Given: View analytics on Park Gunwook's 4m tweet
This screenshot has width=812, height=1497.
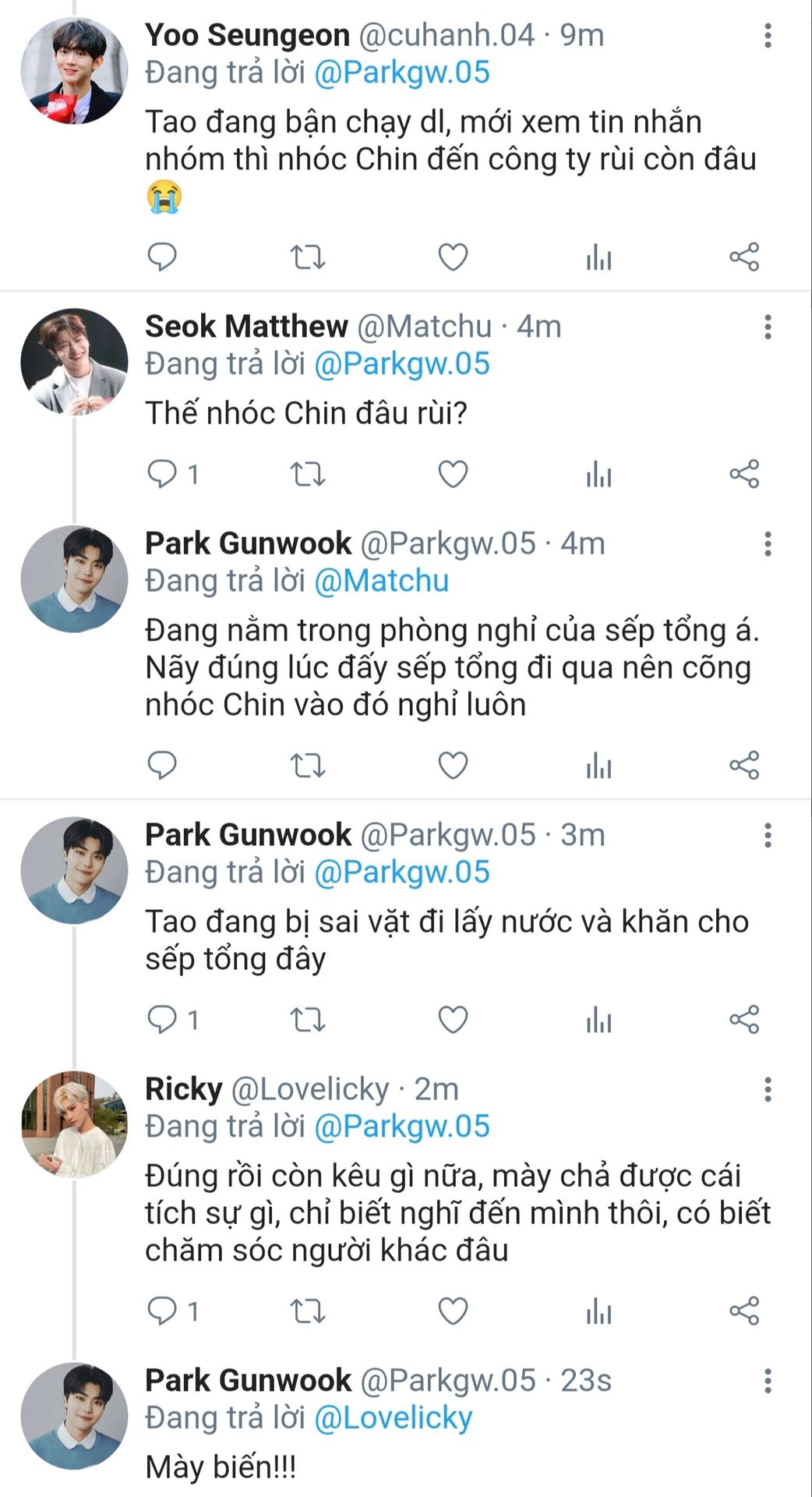Looking at the screenshot, I should [598, 766].
